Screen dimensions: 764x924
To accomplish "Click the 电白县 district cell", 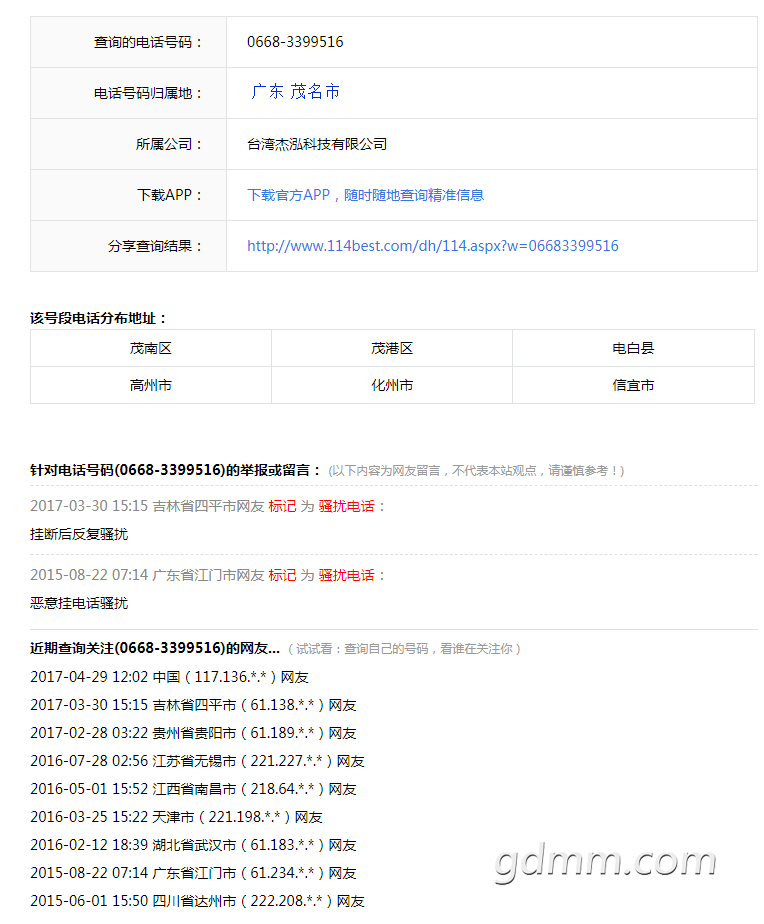I will (633, 348).
